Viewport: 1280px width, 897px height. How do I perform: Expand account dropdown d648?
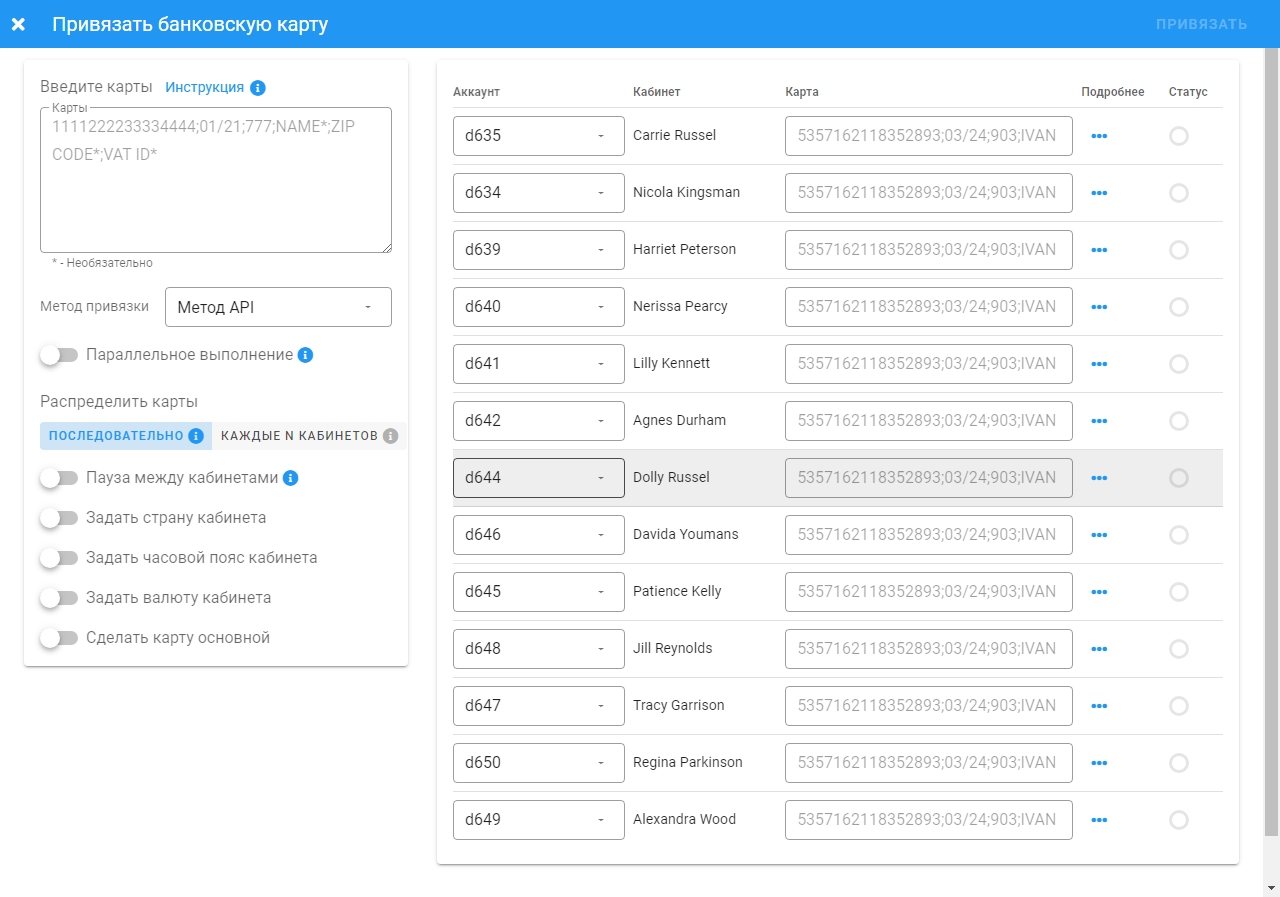539,649
